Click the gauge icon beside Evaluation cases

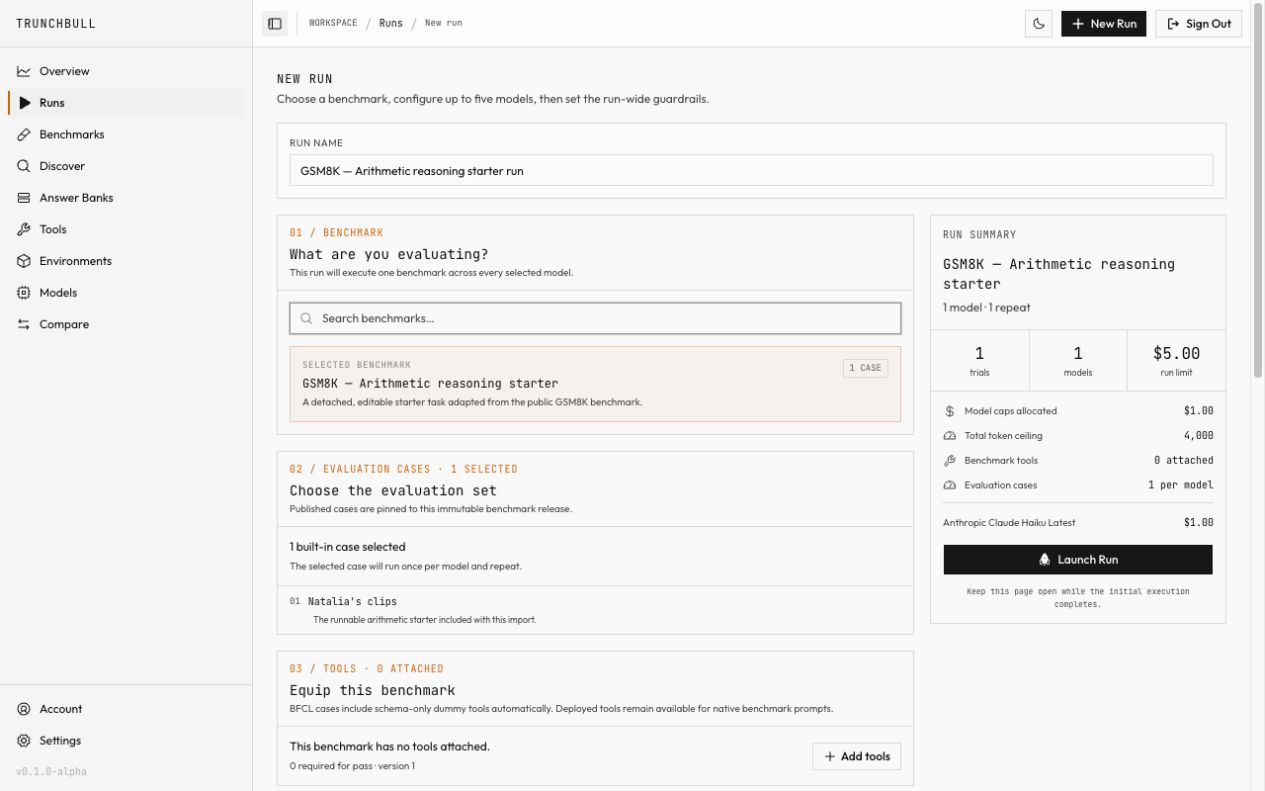950,485
